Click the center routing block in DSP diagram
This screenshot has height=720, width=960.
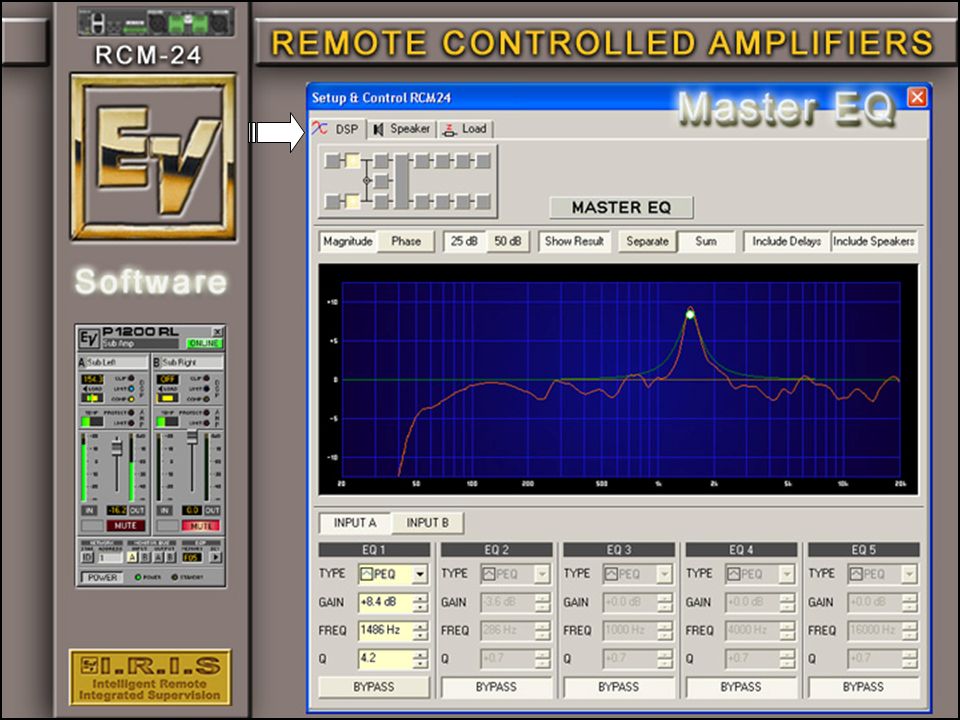click(x=381, y=181)
